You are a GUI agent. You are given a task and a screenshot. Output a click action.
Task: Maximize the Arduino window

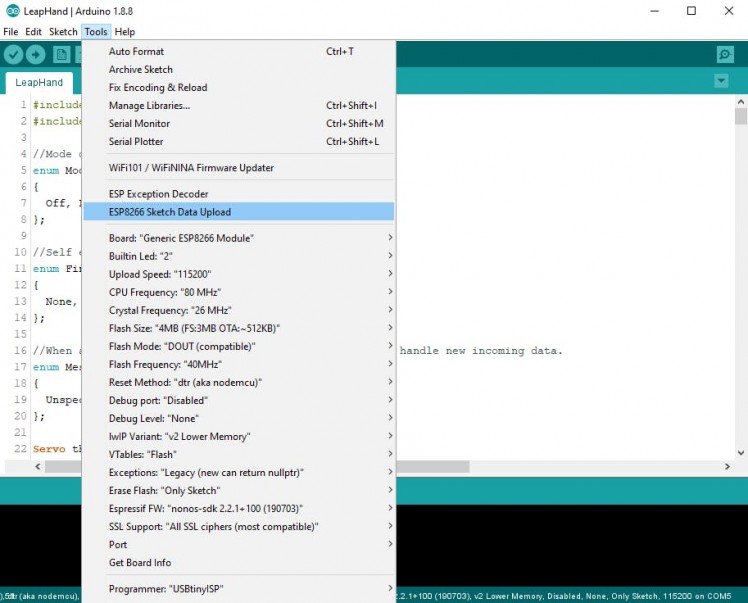(691, 11)
